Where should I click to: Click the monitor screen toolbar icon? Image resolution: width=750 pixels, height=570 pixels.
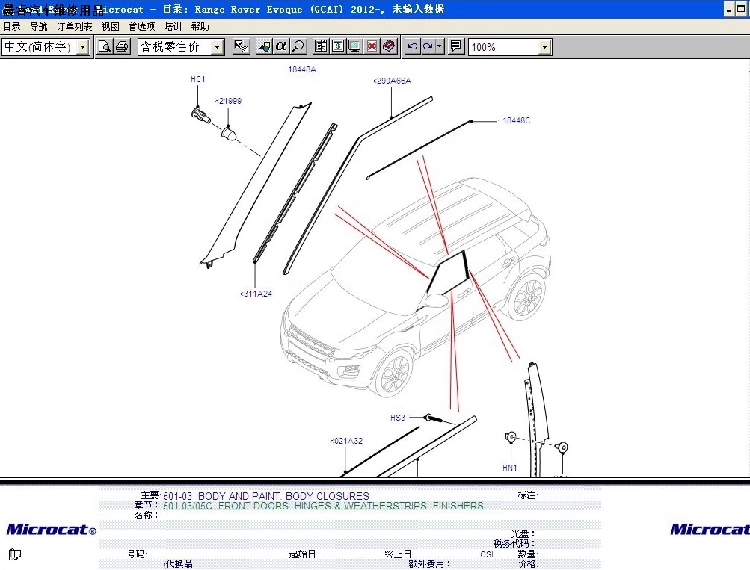pyautogui.click(x=355, y=46)
